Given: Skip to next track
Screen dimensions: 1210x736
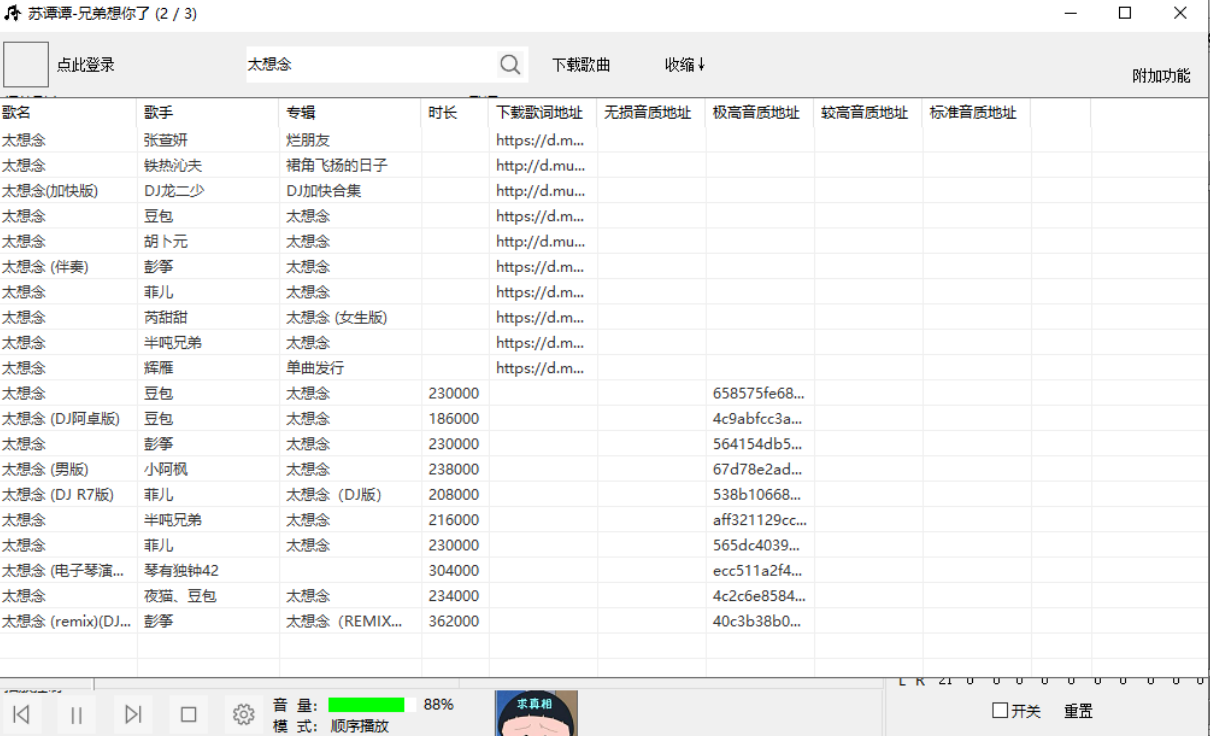Looking at the screenshot, I should point(133,714).
